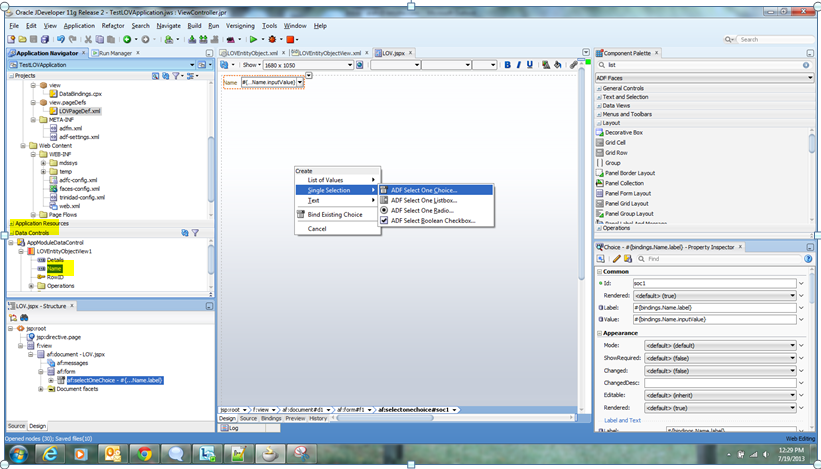Click the Bind to ADF Control icon in Property Inspector
The image size is (821, 469).
pos(628,259)
